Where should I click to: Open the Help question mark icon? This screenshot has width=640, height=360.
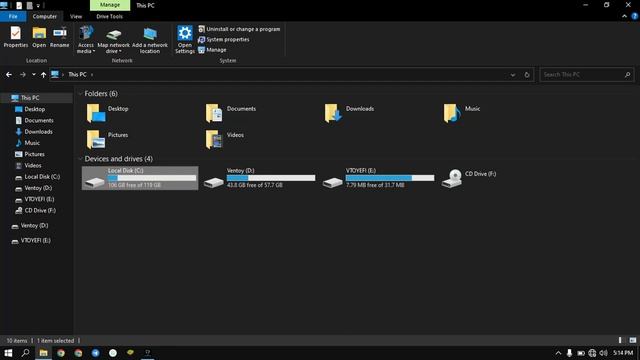click(x=635, y=16)
